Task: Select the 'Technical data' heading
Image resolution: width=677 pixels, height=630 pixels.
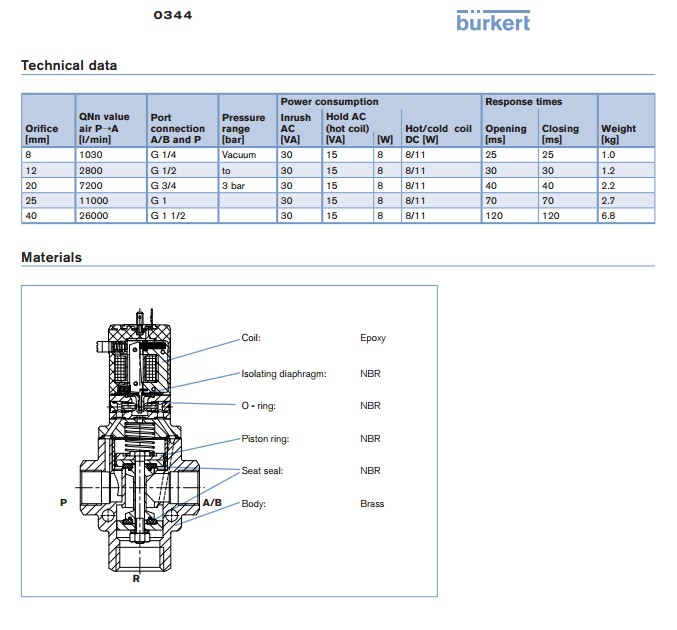Action: click(x=69, y=65)
